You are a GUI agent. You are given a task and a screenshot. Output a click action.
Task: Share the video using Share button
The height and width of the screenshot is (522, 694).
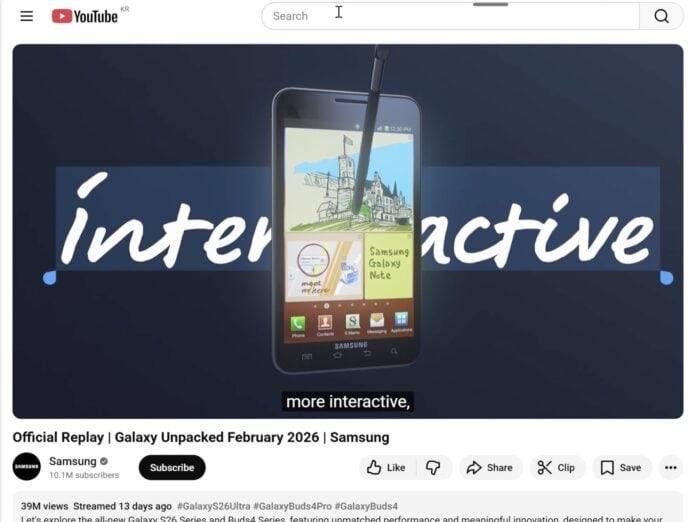pos(490,468)
